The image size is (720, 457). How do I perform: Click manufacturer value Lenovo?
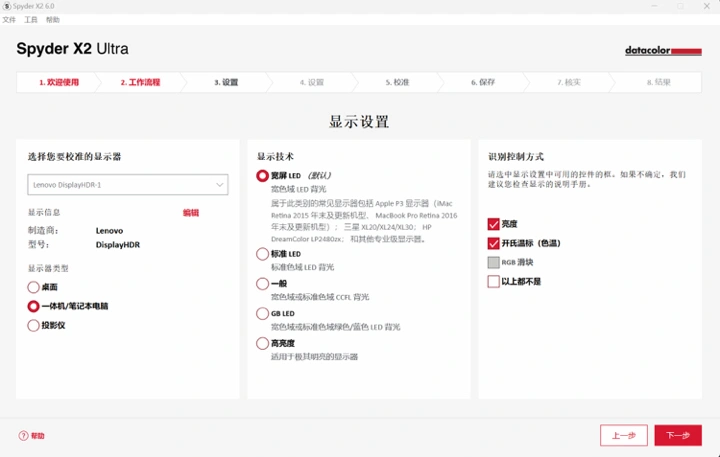coord(109,231)
